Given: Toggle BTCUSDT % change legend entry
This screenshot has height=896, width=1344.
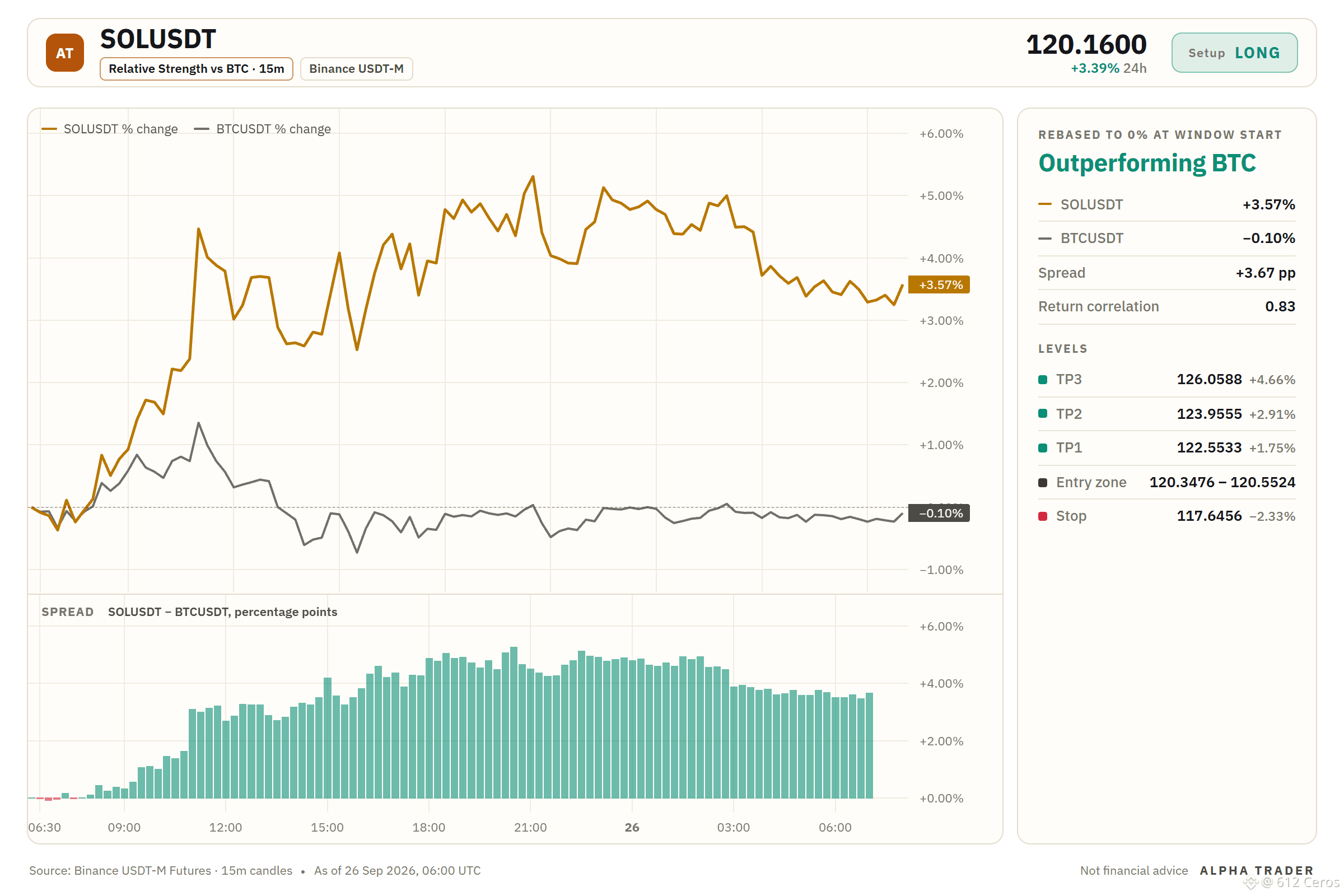Looking at the screenshot, I should tap(262, 129).
